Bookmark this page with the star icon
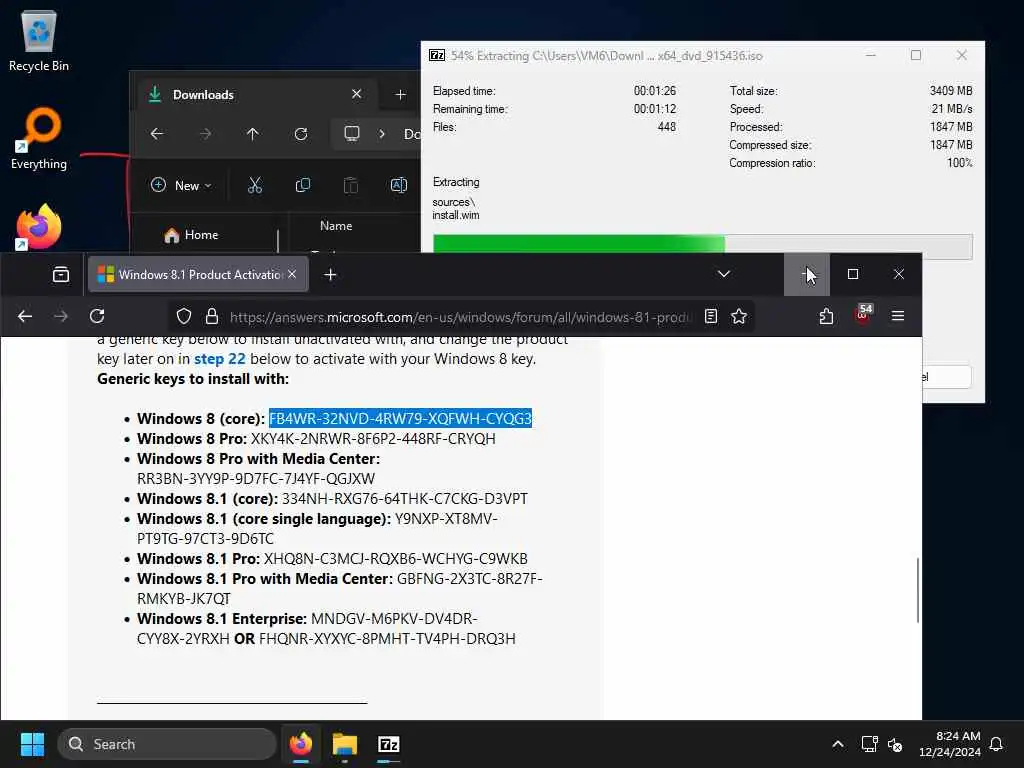This screenshot has width=1024, height=768. pos(739,317)
